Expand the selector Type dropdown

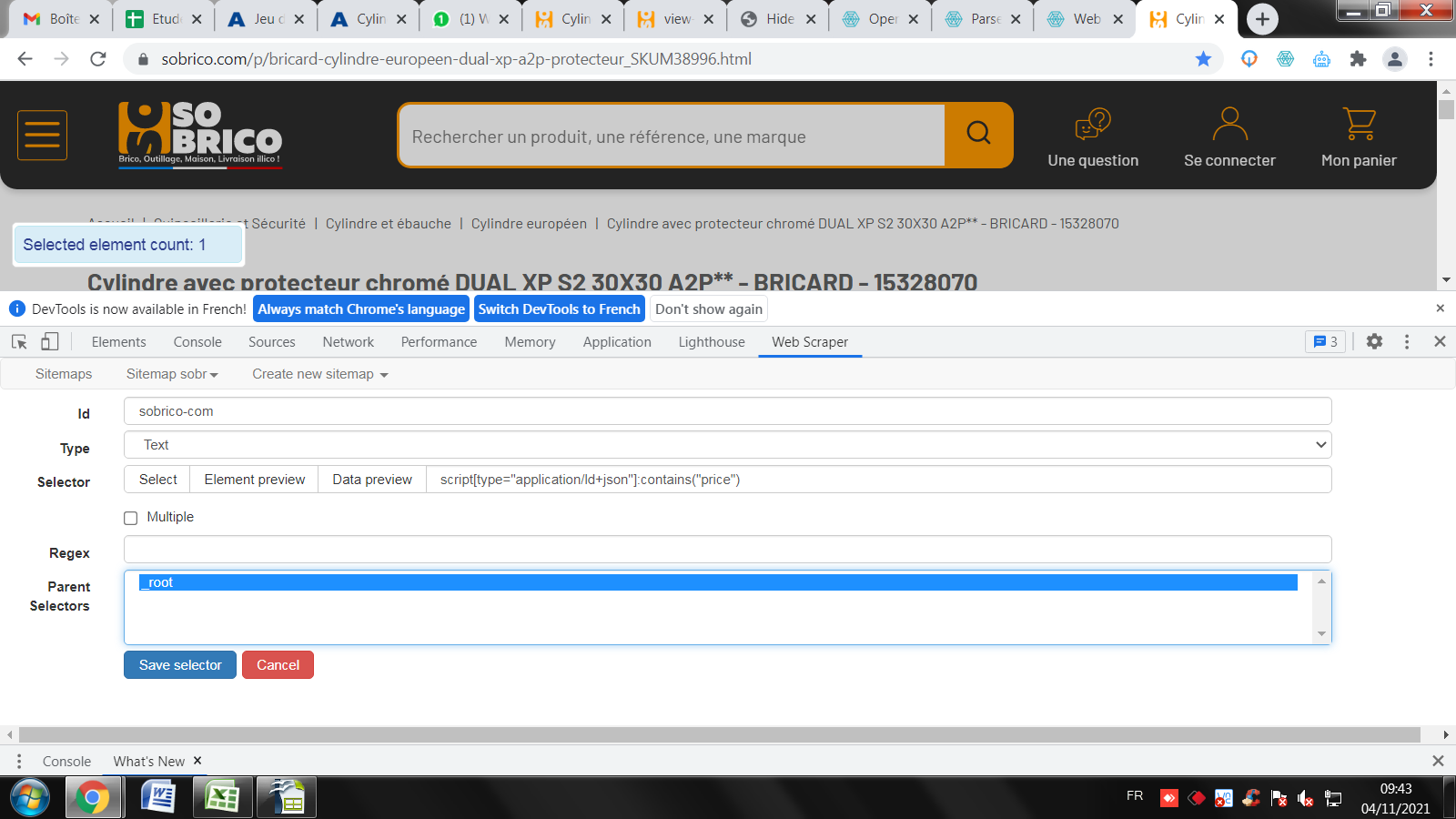[x=727, y=445]
